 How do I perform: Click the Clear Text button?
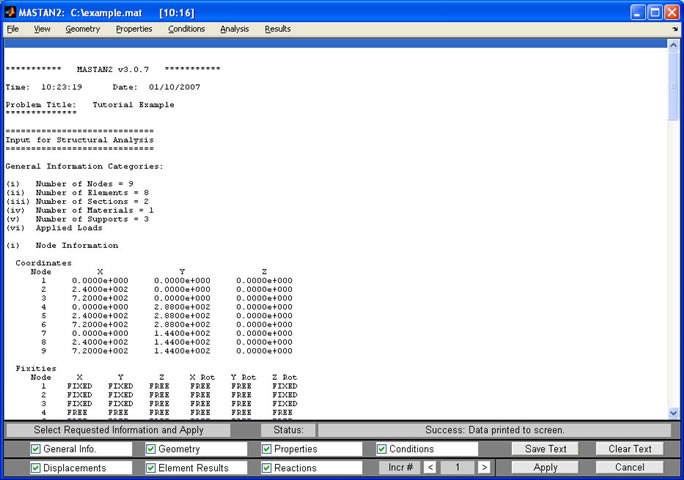(629, 449)
